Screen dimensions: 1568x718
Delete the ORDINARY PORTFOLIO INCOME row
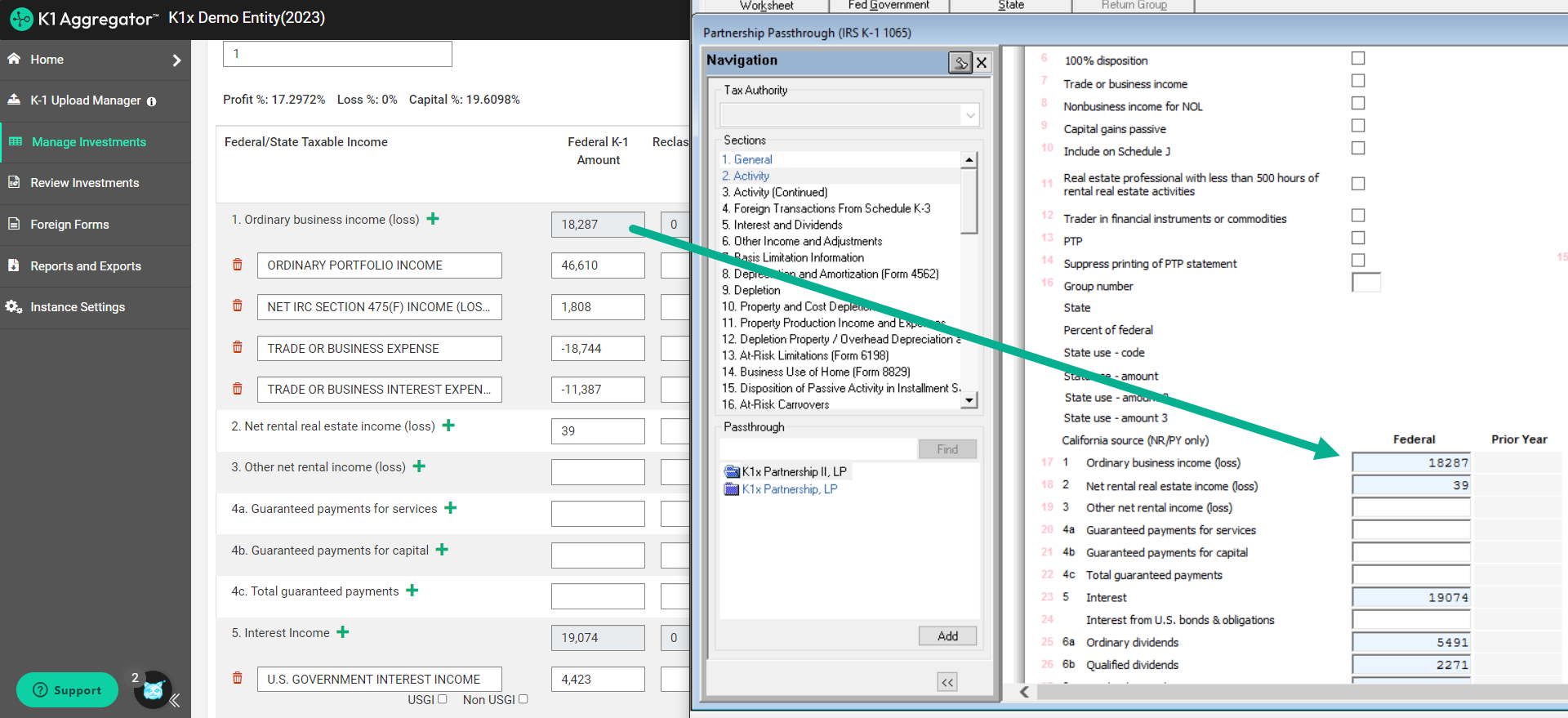pyautogui.click(x=238, y=265)
